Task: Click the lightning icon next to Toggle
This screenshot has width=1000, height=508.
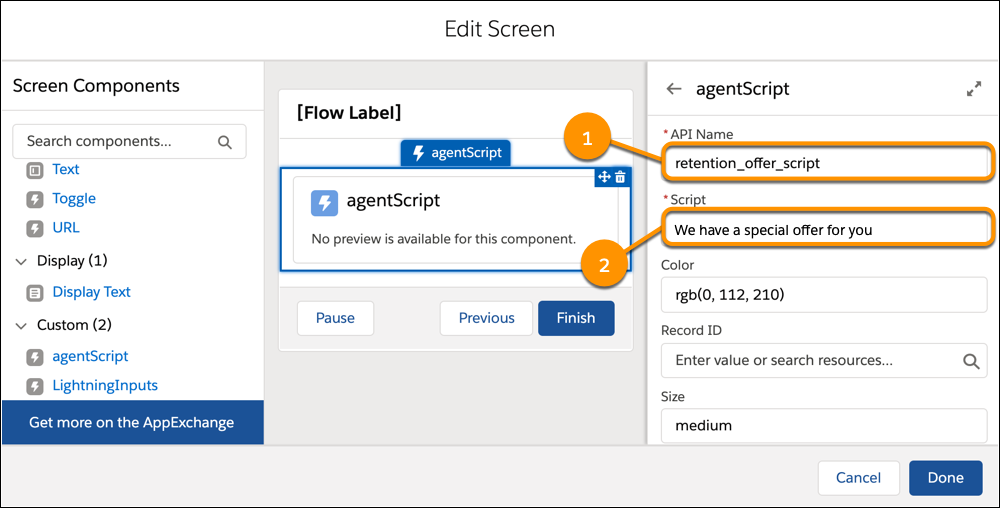Action: [x=34, y=200]
